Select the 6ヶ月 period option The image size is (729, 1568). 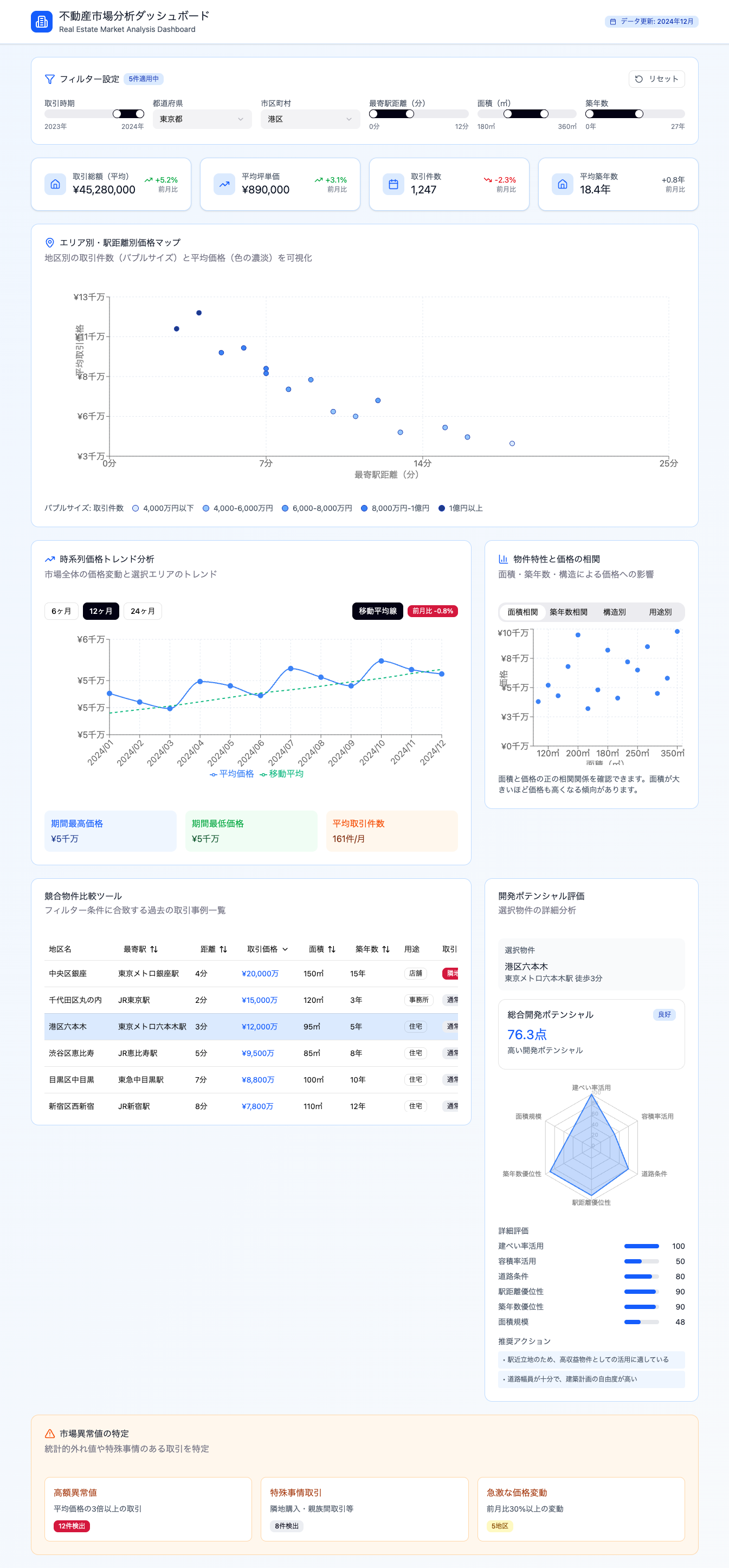pyautogui.click(x=61, y=611)
